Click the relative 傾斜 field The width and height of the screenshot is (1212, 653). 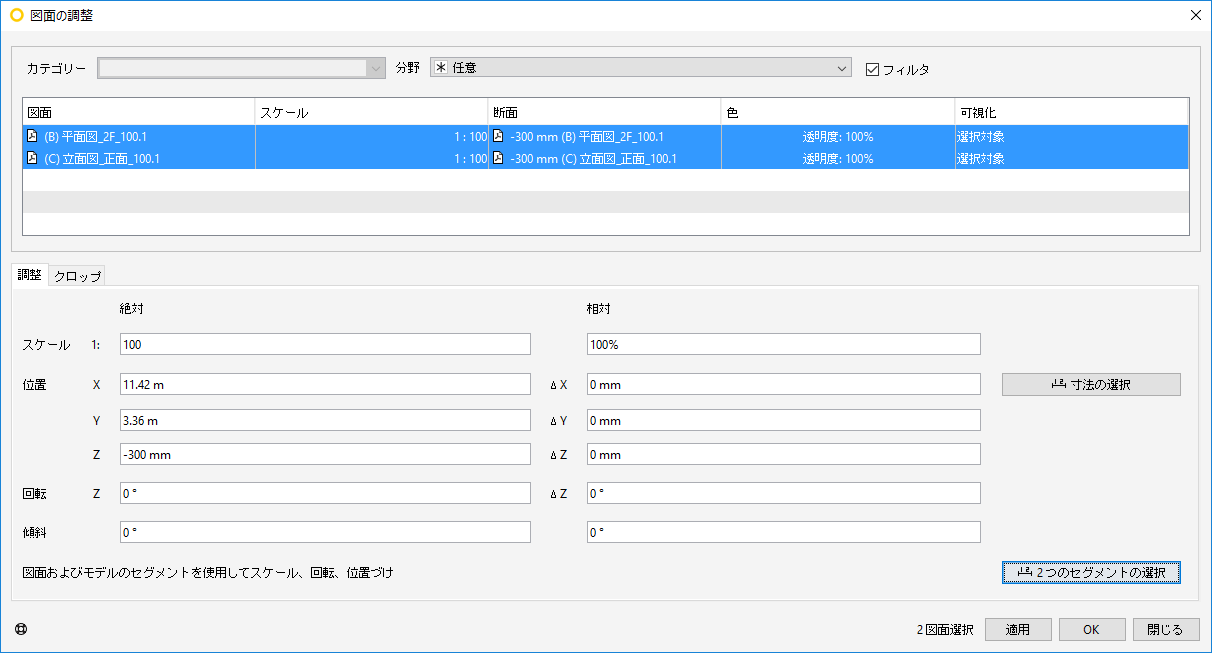click(x=783, y=532)
